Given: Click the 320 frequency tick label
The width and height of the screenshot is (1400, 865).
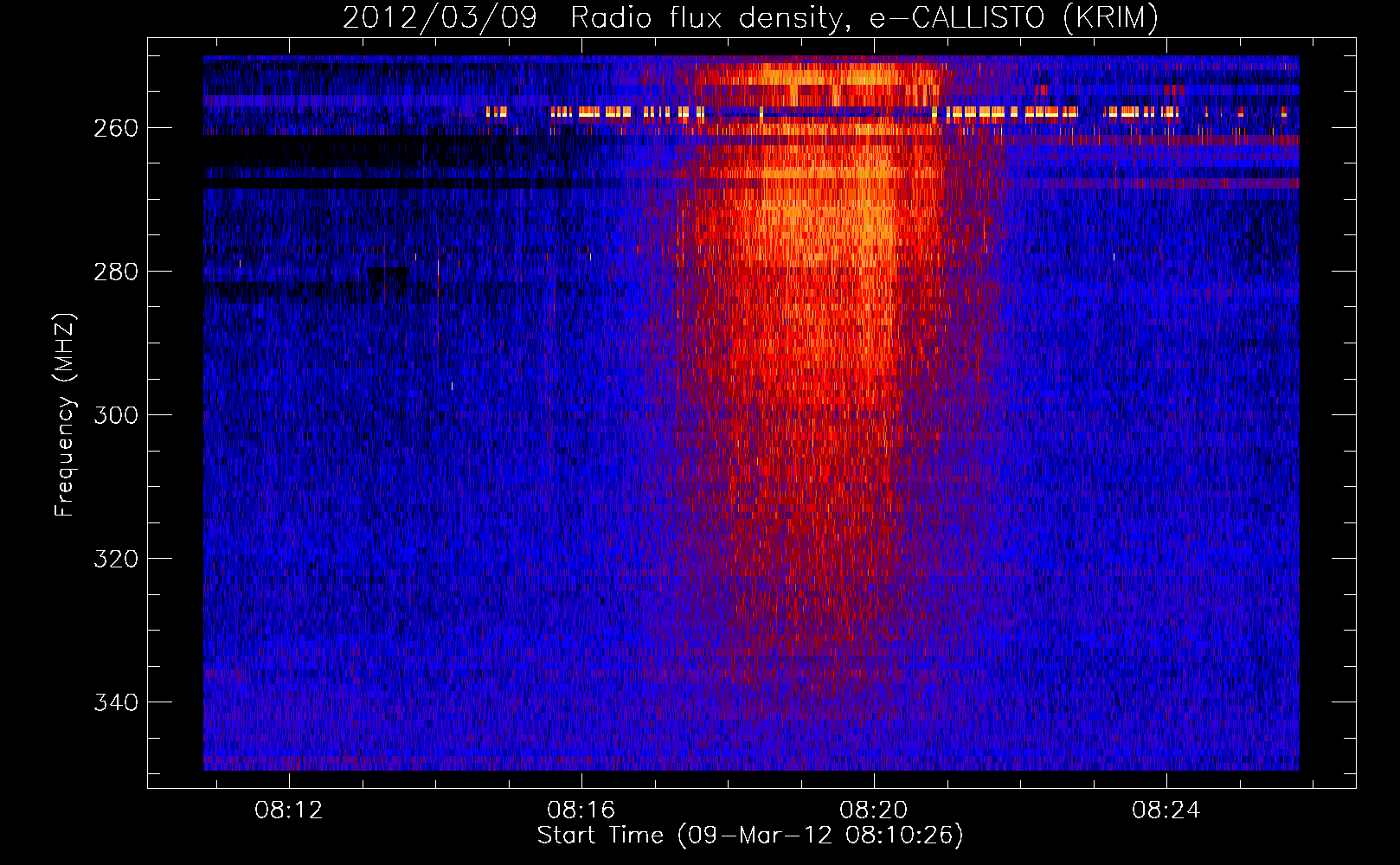Looking at the screenshot, I should pos(116,560).
